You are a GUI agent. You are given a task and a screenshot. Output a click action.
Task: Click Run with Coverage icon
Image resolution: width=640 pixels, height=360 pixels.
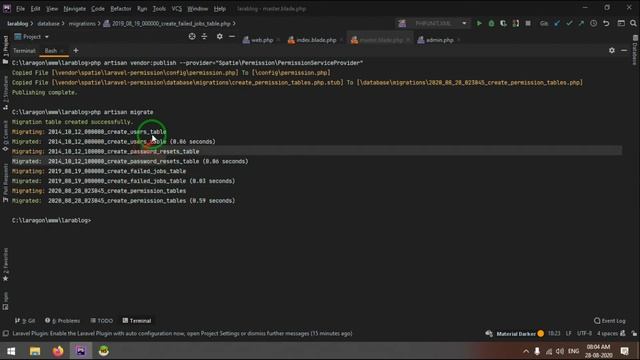503,23
